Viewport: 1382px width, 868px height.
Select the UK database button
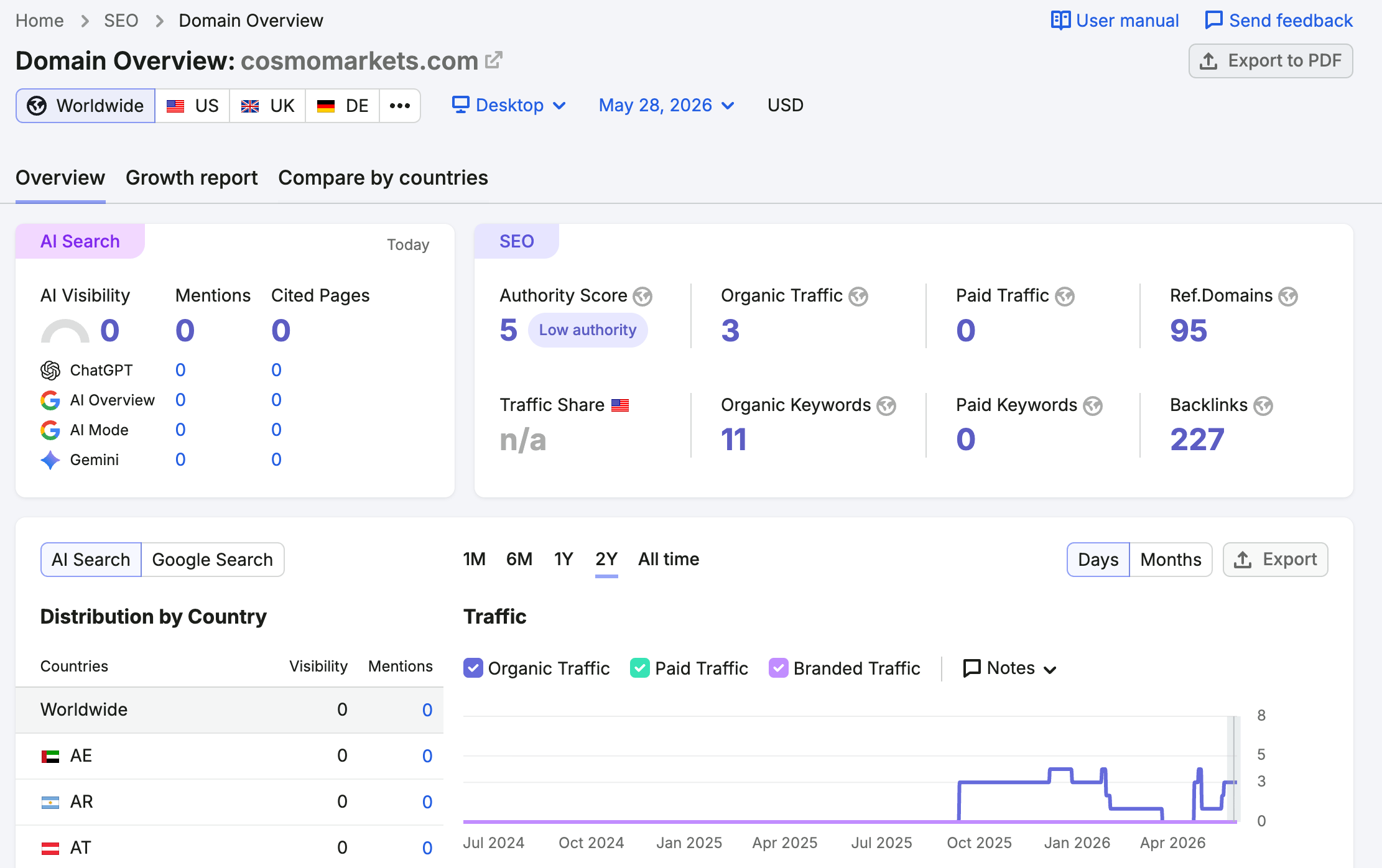pyautogui.click(x=267, y=106)
